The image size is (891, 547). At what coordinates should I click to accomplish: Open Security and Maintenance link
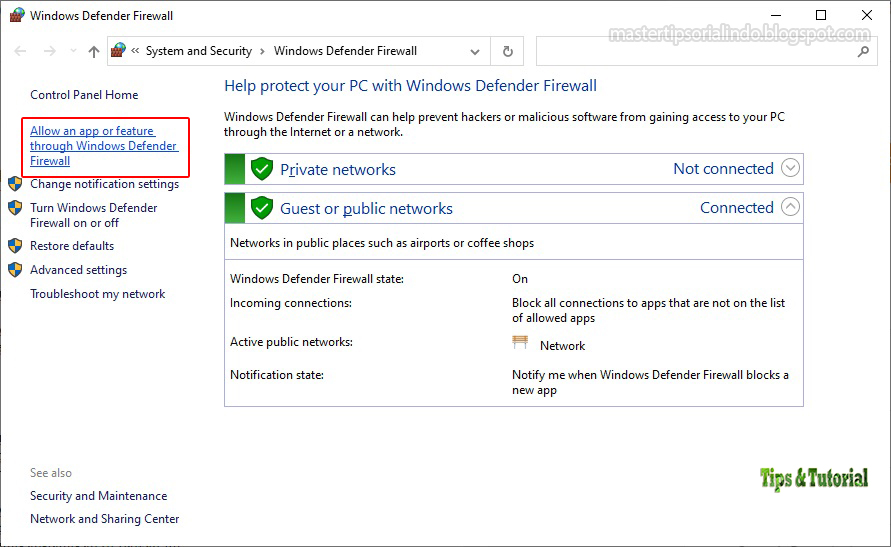click(x=99, y=496)
